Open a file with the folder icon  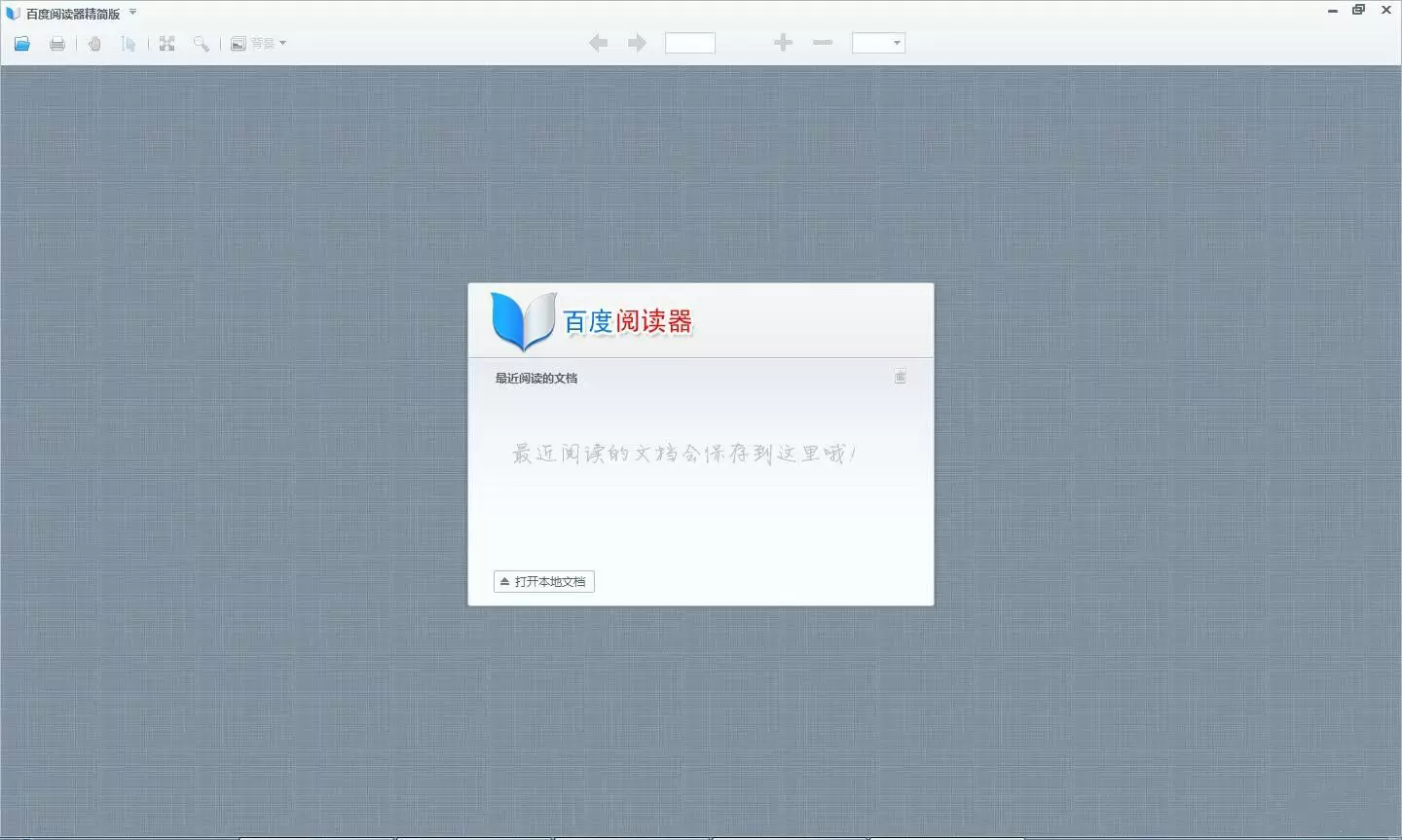click(x=22, y=44)
